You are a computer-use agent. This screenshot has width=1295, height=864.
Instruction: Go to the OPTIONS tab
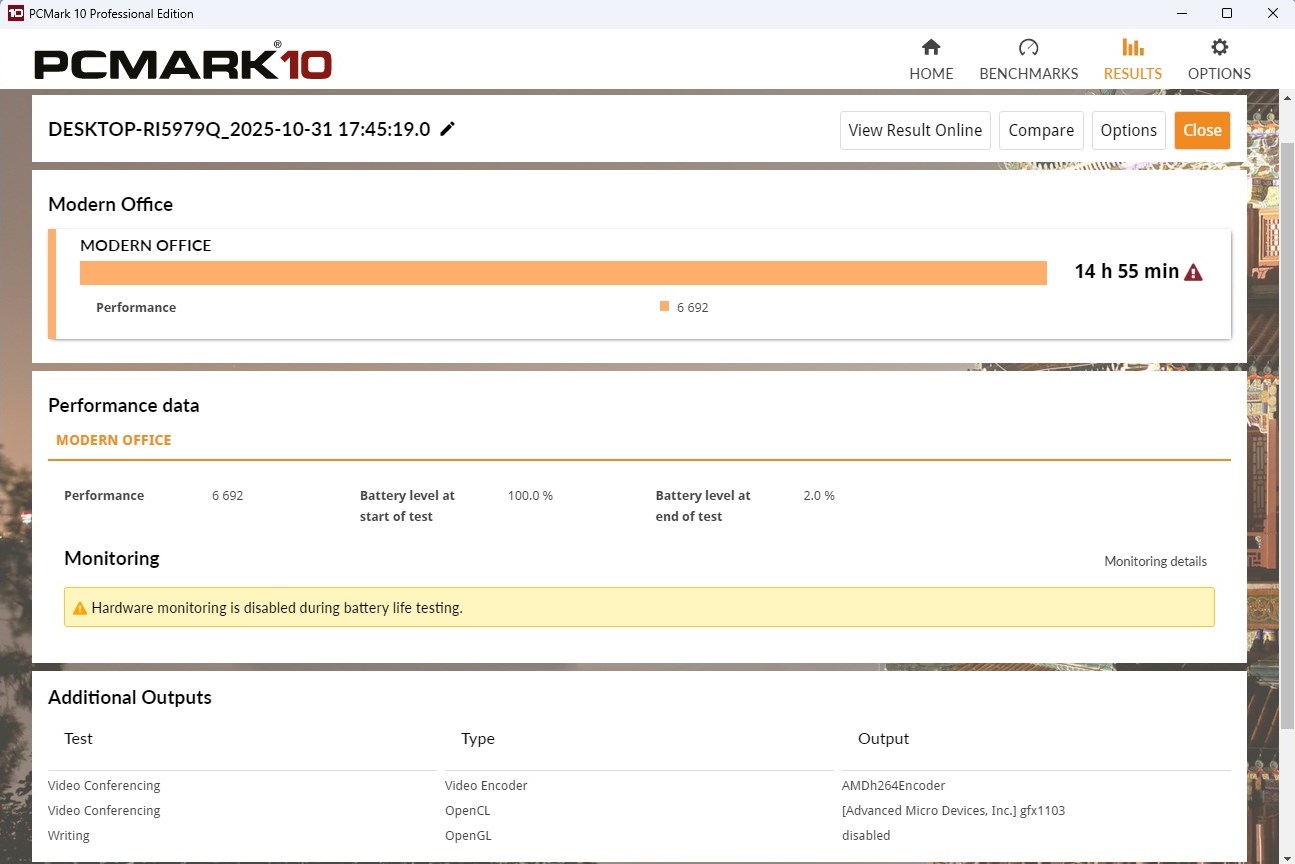1219,59
